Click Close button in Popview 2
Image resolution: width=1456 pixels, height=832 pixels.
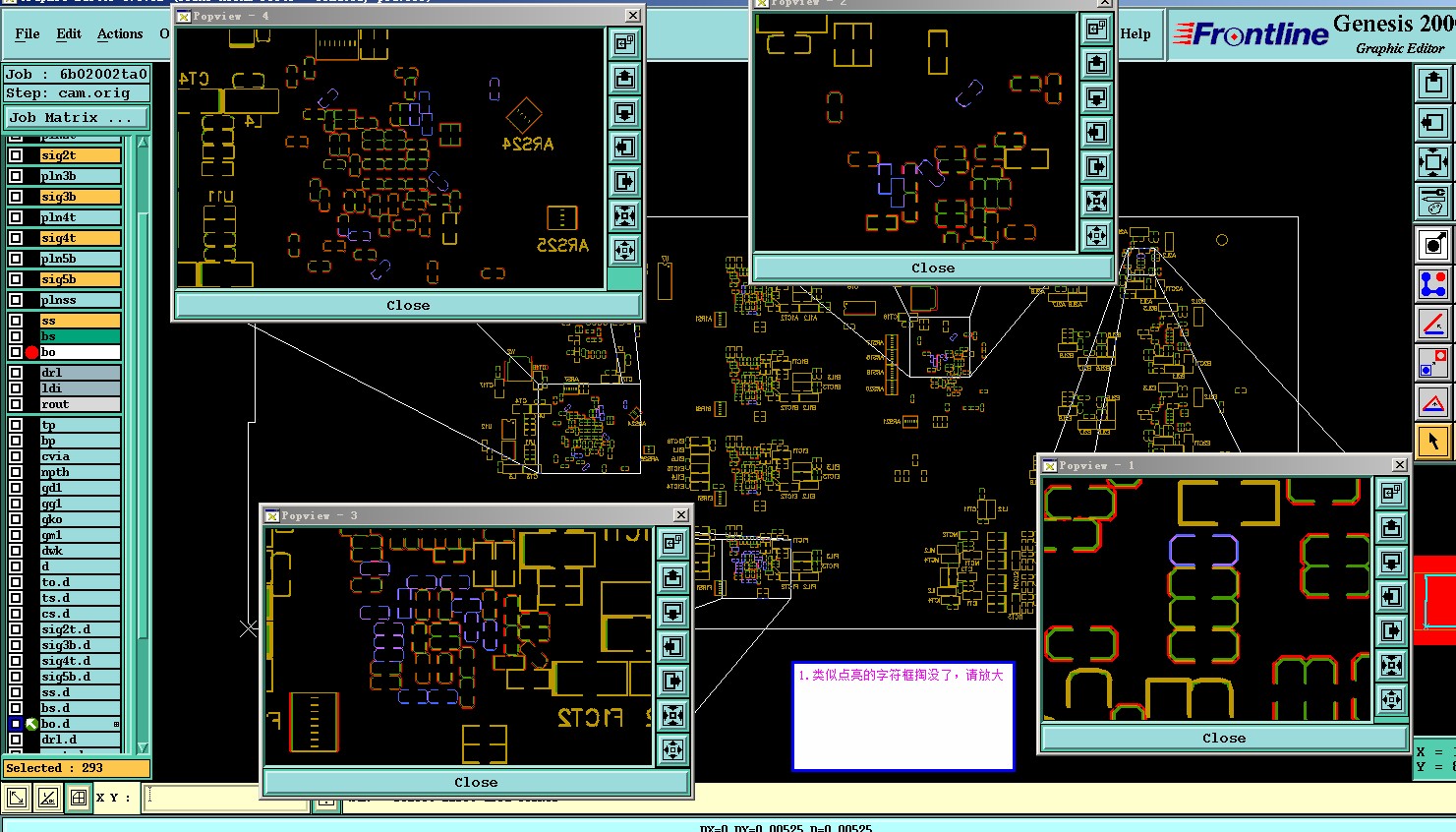click(933, 267)
